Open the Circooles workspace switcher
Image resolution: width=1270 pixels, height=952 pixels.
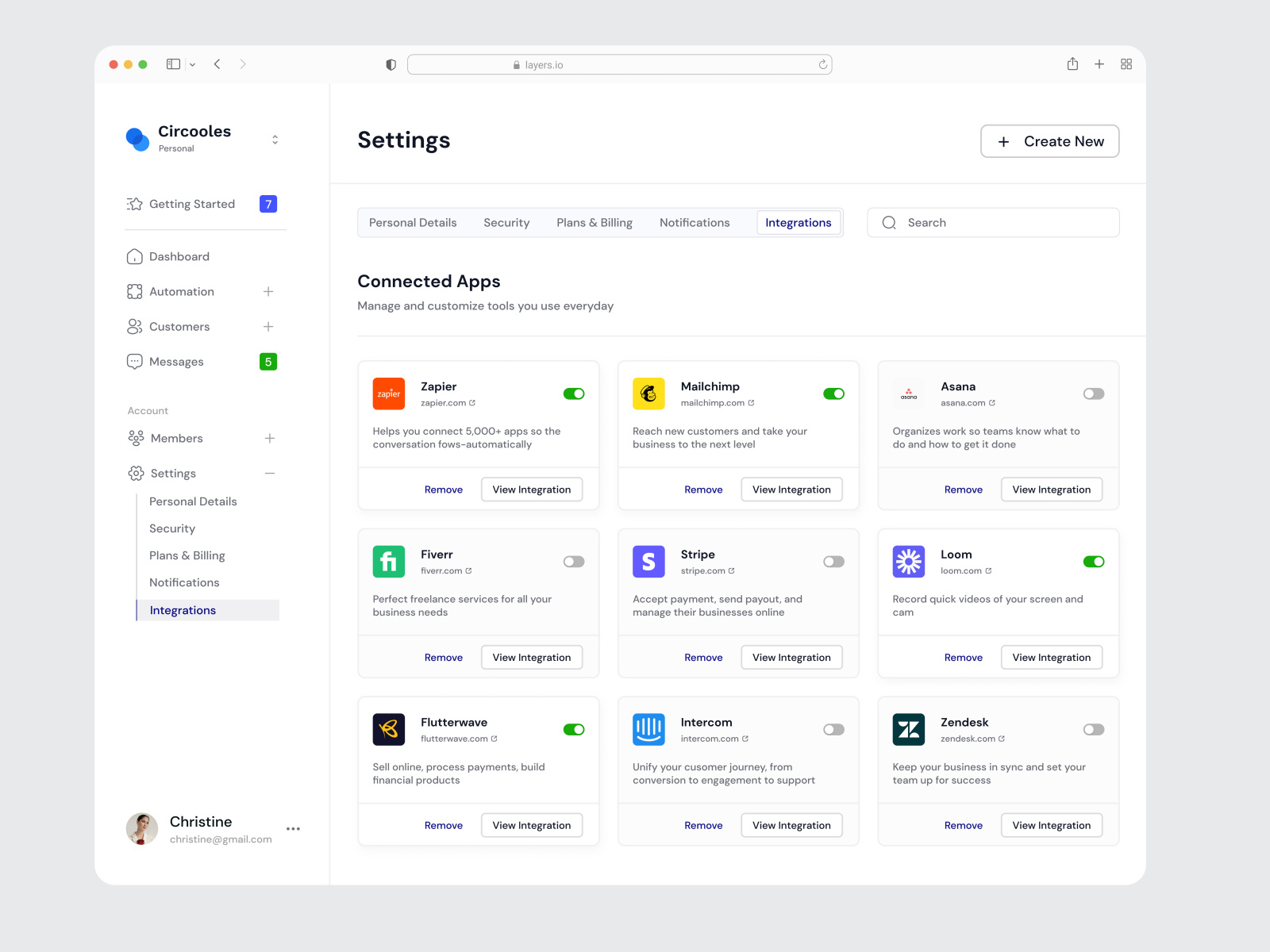point(275,140)
